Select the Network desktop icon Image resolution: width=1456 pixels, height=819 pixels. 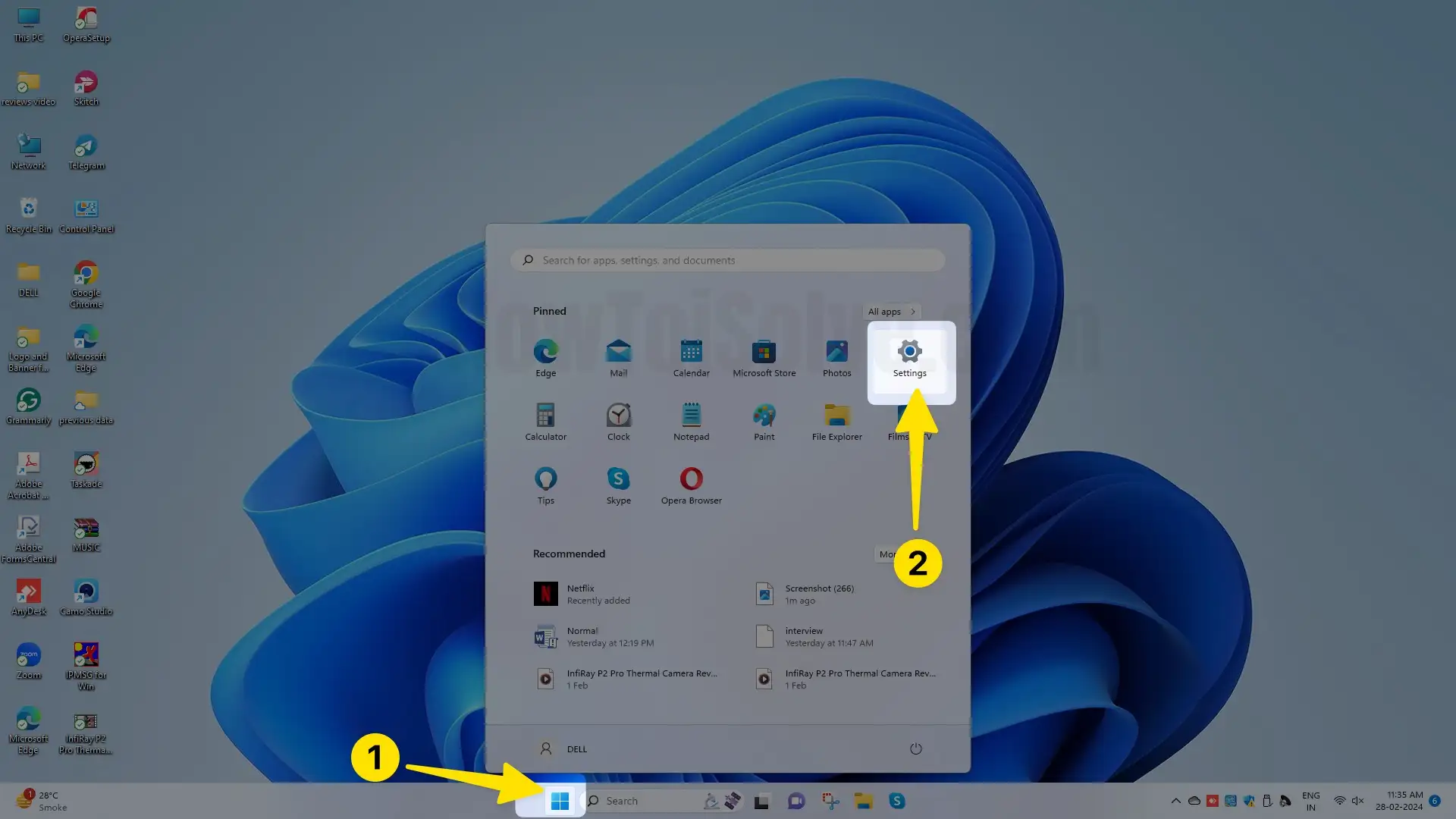tap(29, 152)
